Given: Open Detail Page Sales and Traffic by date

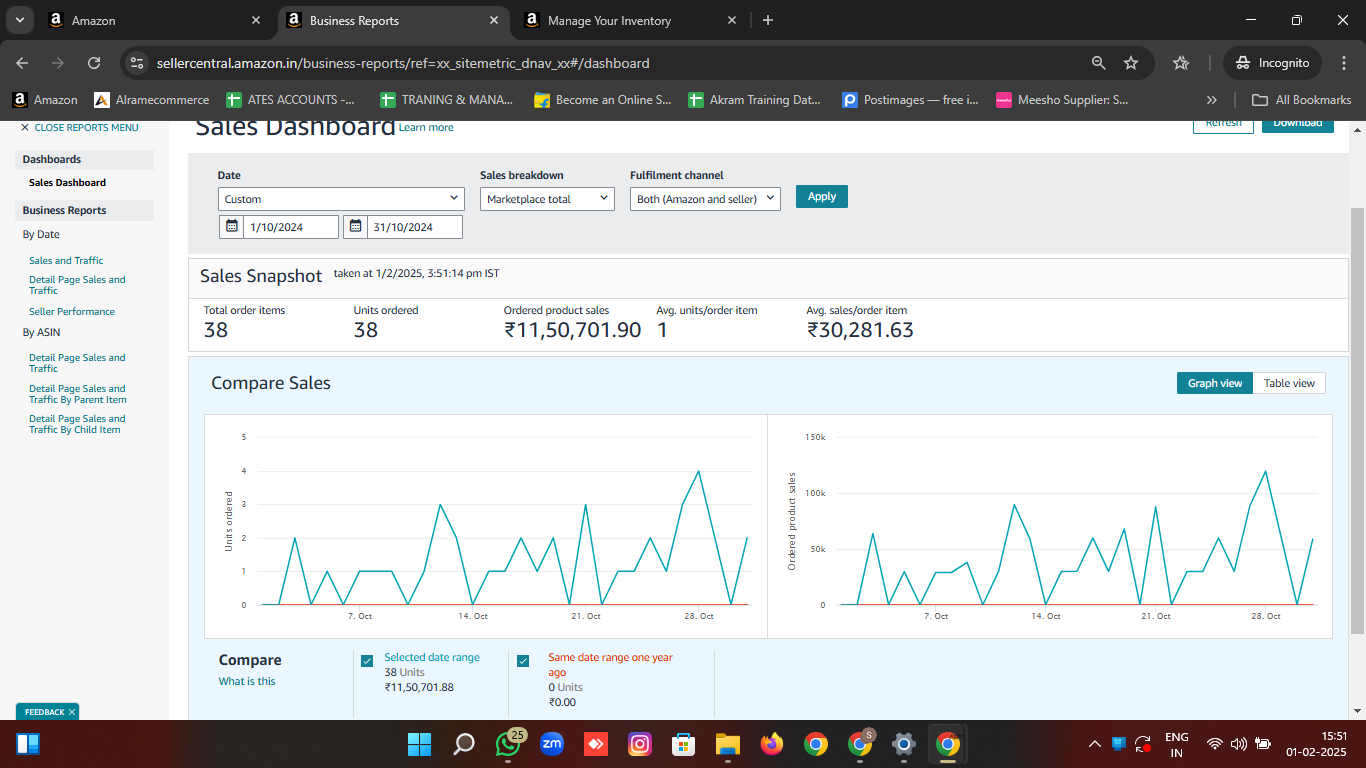Looking at the screenshot, I should [x=77, y=285].
